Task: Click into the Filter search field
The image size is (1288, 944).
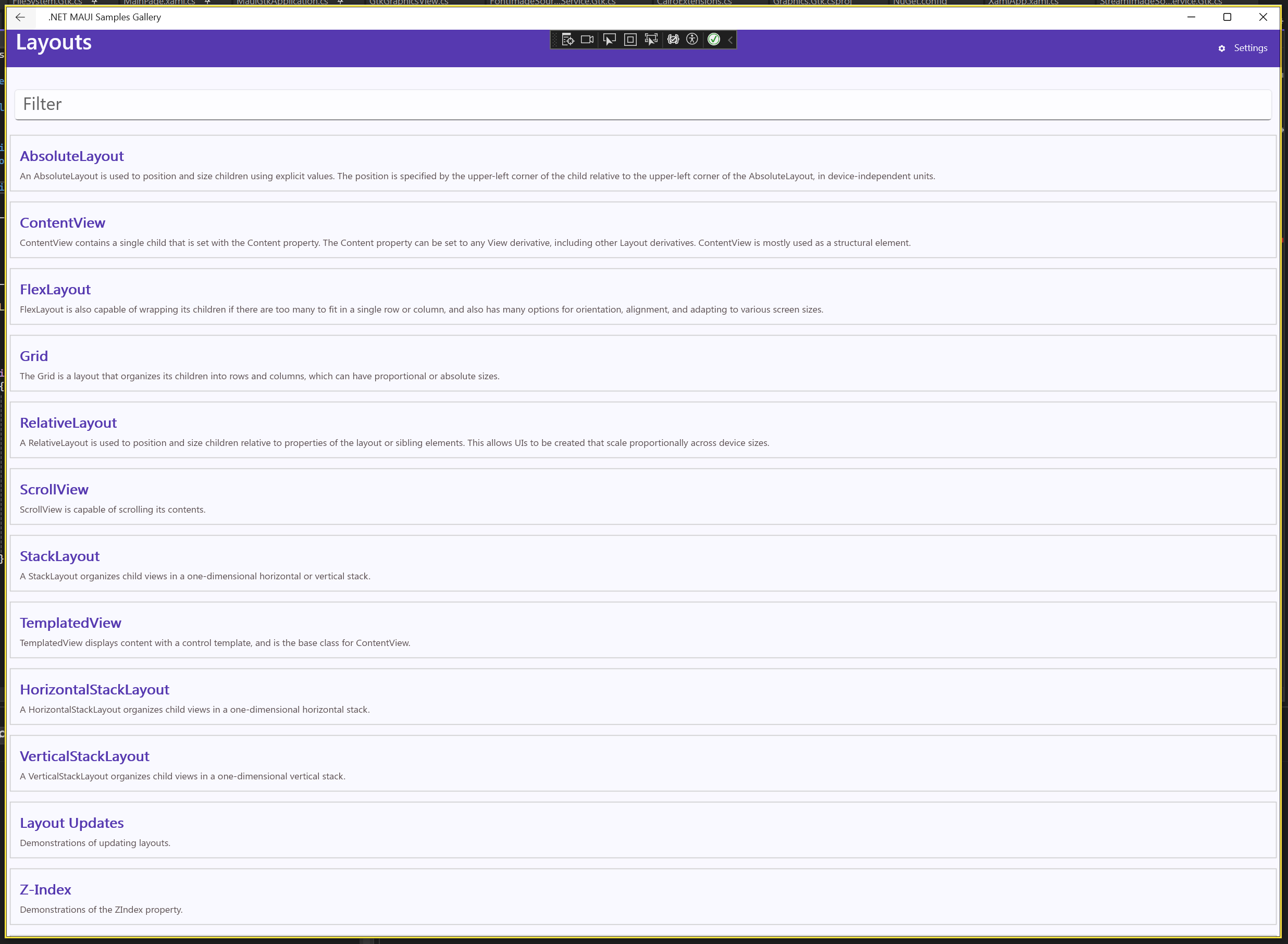Action: tap(642, 104)
